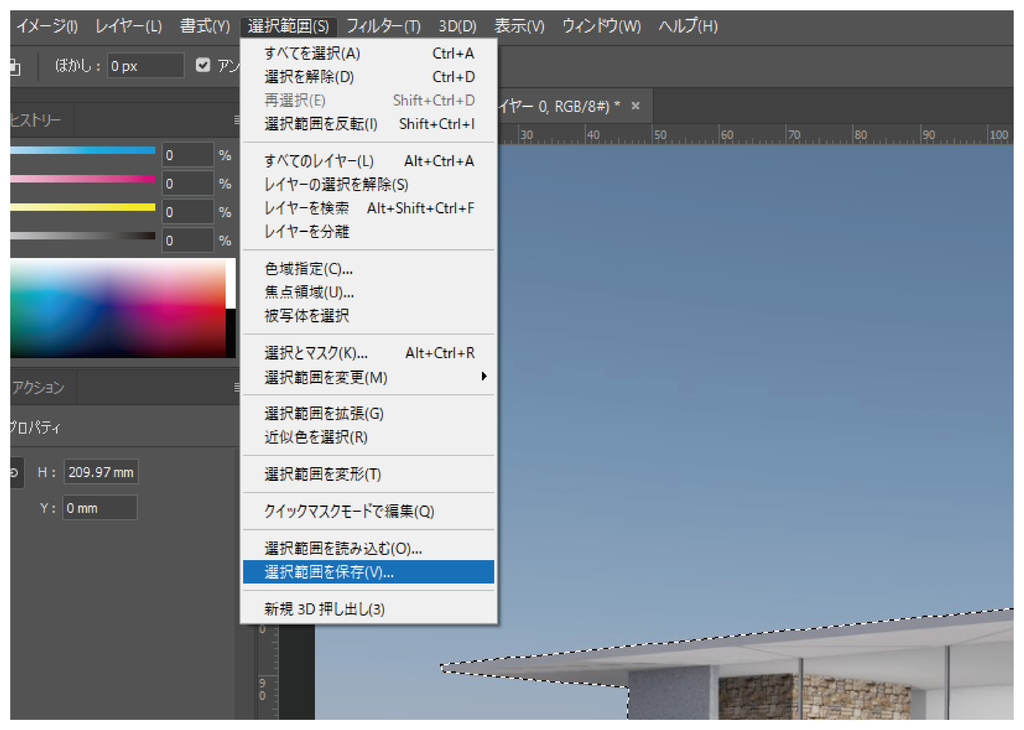Open the フィルター(T) menu
Screen dimensions: 1024x730
coord(383,26)
